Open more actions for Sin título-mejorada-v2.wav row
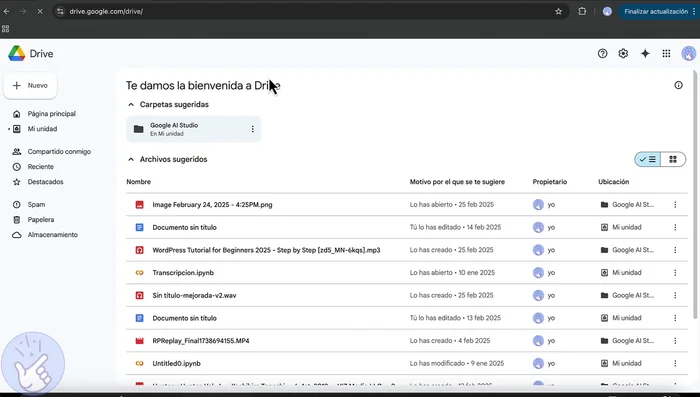 [675, 296]
